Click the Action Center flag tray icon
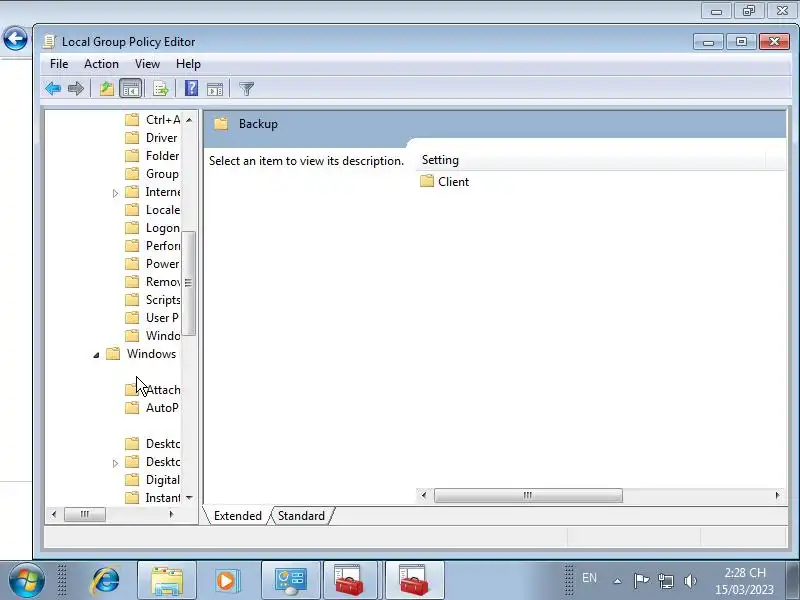The width and height of the screenshot is (800, 600). [641, 581]
